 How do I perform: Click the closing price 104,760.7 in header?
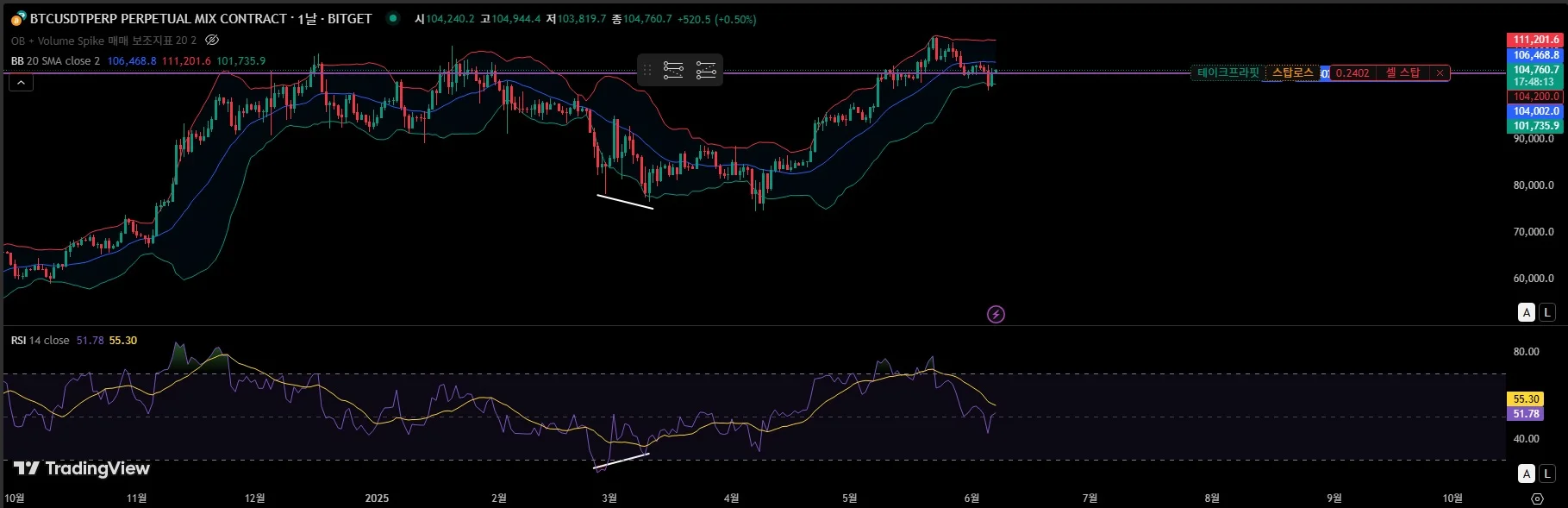click(x=647, y=19)
